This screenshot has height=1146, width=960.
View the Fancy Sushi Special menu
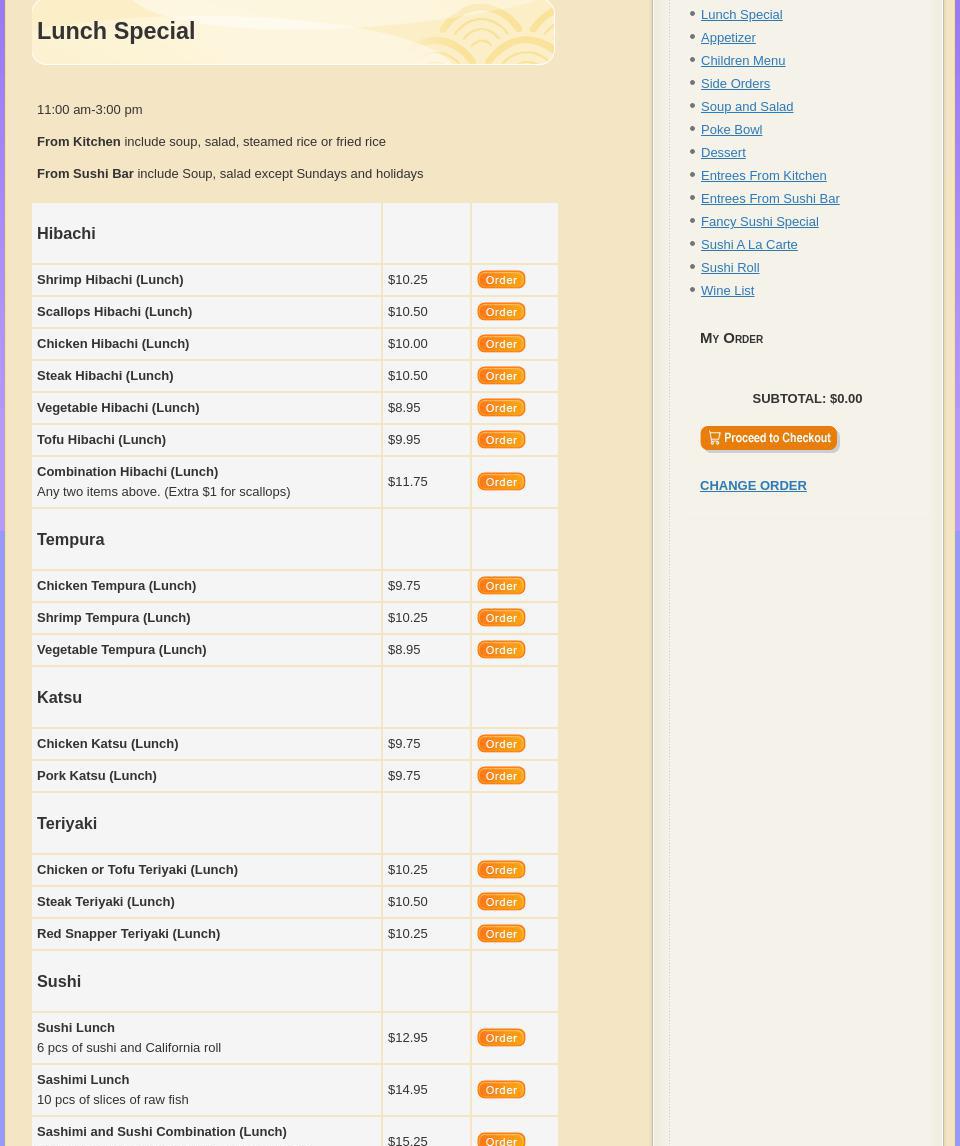pyautogui.click(x=759, y=222)
